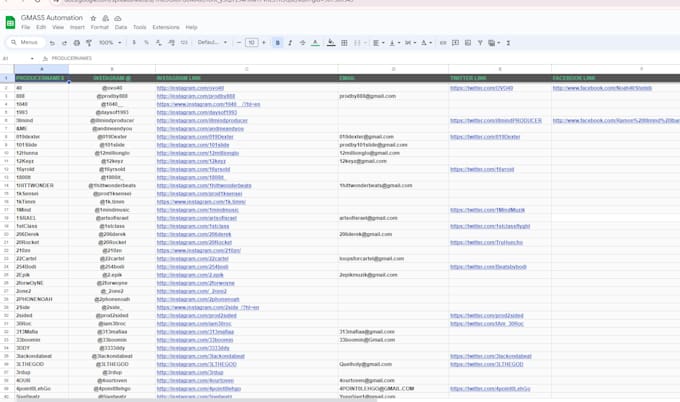Click the GMASS Automation document title

52,18
